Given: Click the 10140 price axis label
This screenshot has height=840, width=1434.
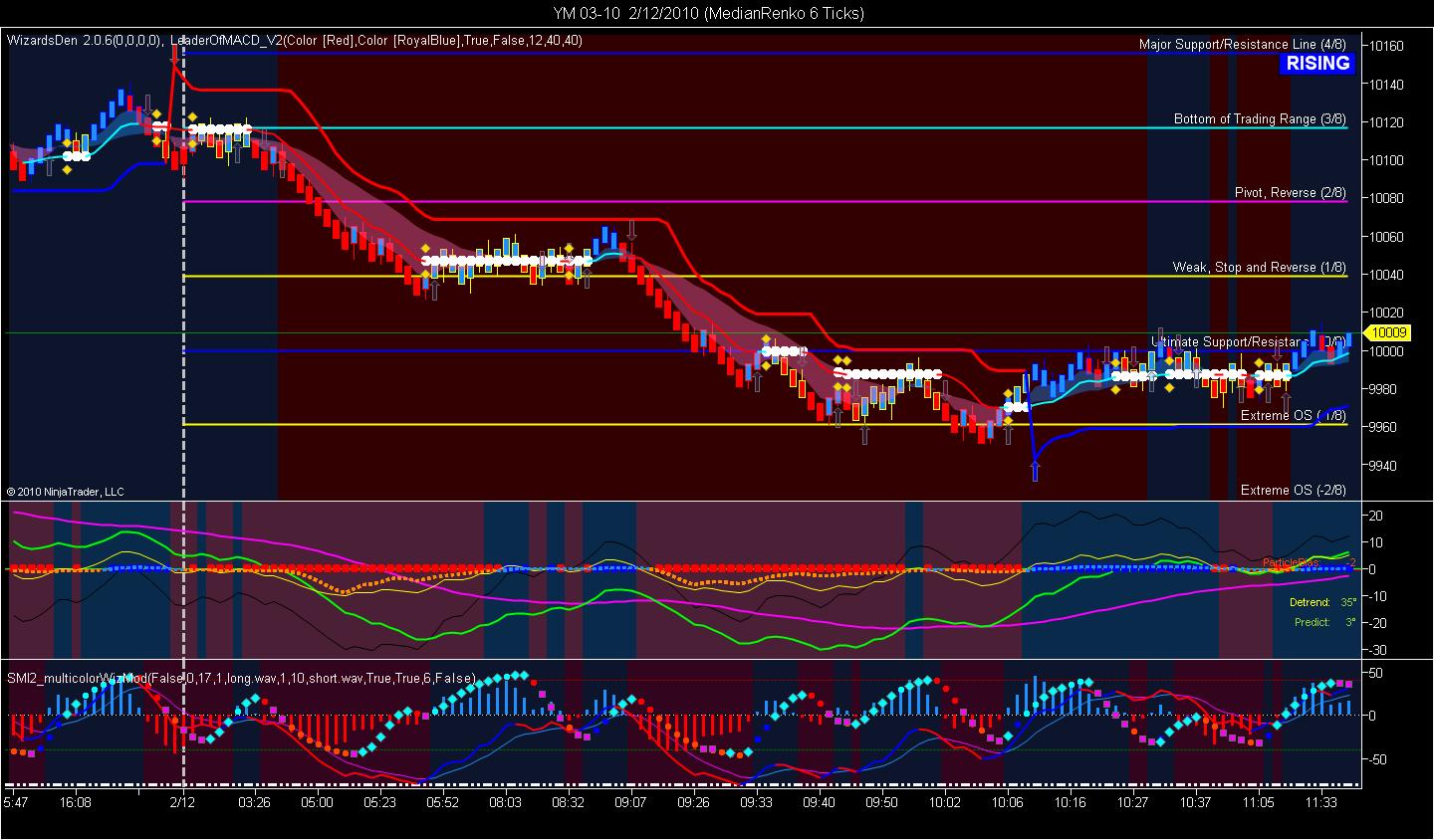Looking at the screenshot, I should (1386, 86).
